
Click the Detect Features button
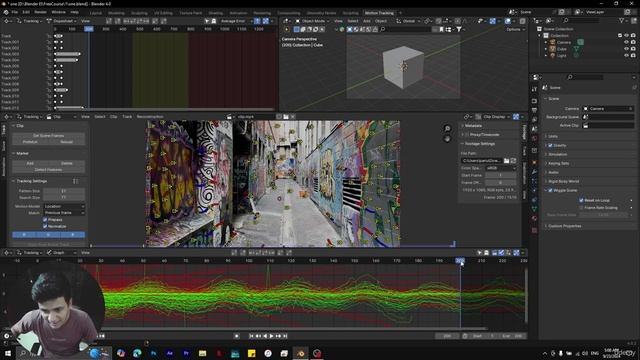pyautogui.click(x=48, y=169)
